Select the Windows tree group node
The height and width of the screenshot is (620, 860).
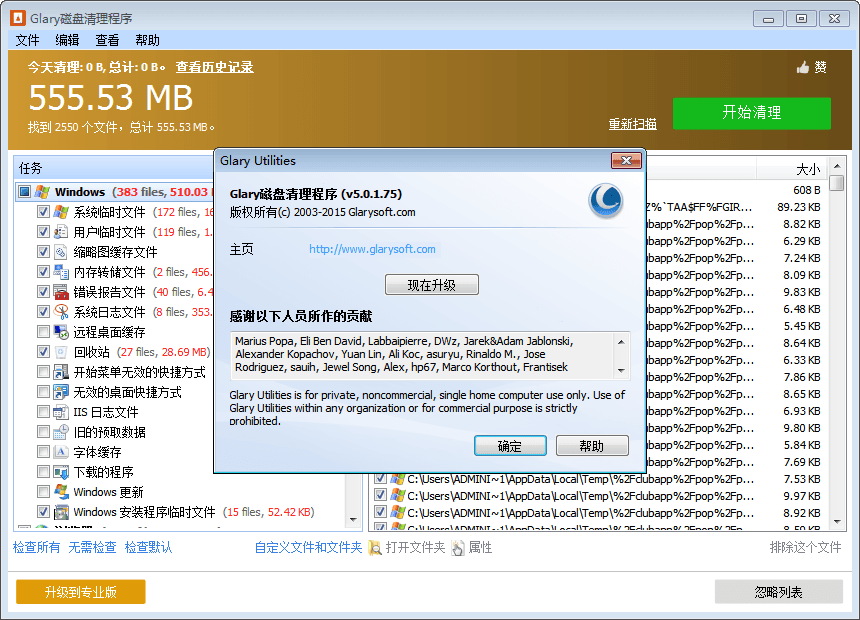click(x=79, y=192)
